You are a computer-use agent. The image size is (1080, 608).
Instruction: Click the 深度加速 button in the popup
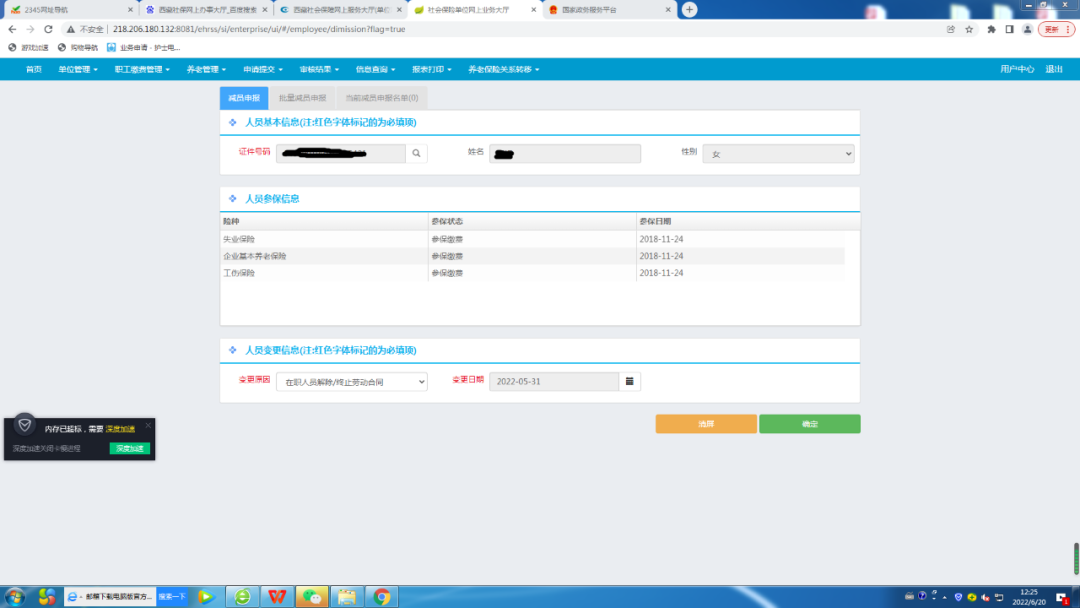click(x=129, y=448)
